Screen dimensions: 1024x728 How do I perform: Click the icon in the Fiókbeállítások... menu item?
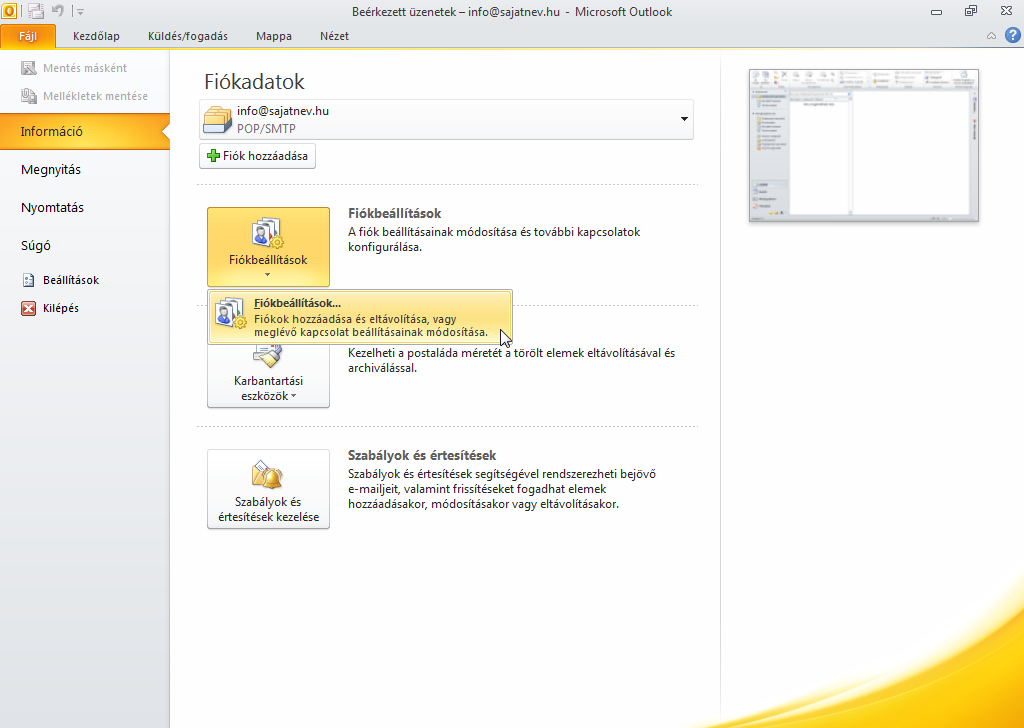[x=231, y=313]
